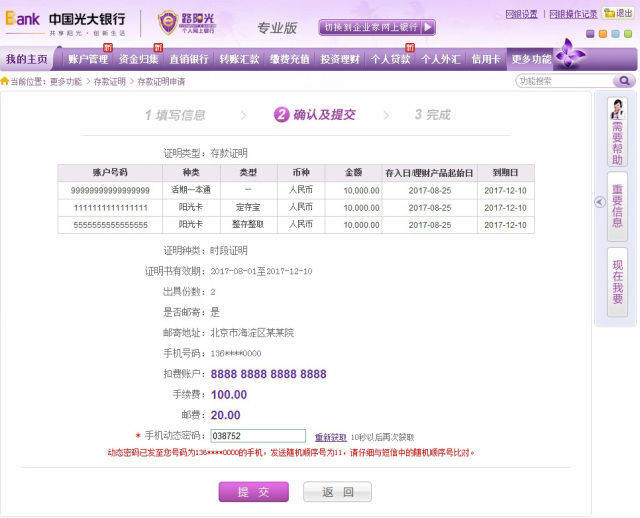640x518 pixels.
Task: Open the 更多功能 menu
Action: pyautogui.click(x=531, y=59)
